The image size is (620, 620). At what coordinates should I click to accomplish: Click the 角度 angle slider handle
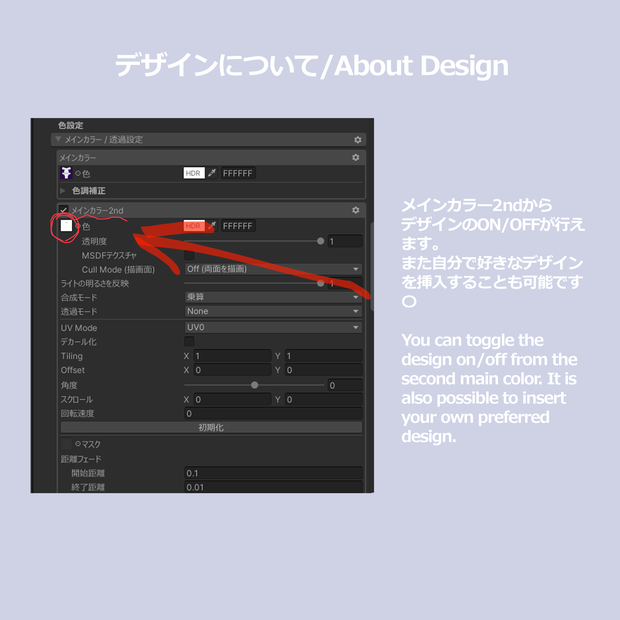255,385
